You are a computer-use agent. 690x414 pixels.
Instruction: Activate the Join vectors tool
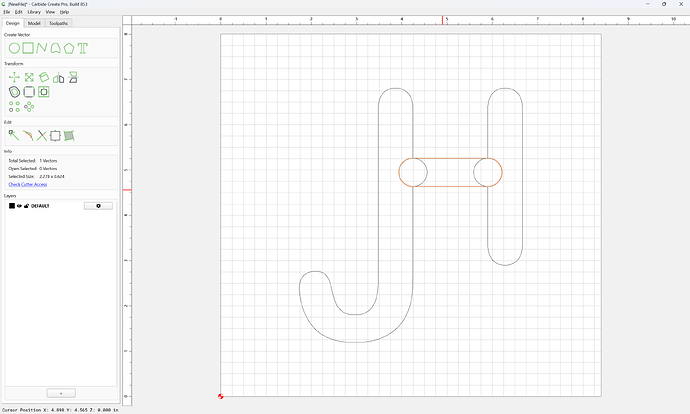[x=28, y=136]
